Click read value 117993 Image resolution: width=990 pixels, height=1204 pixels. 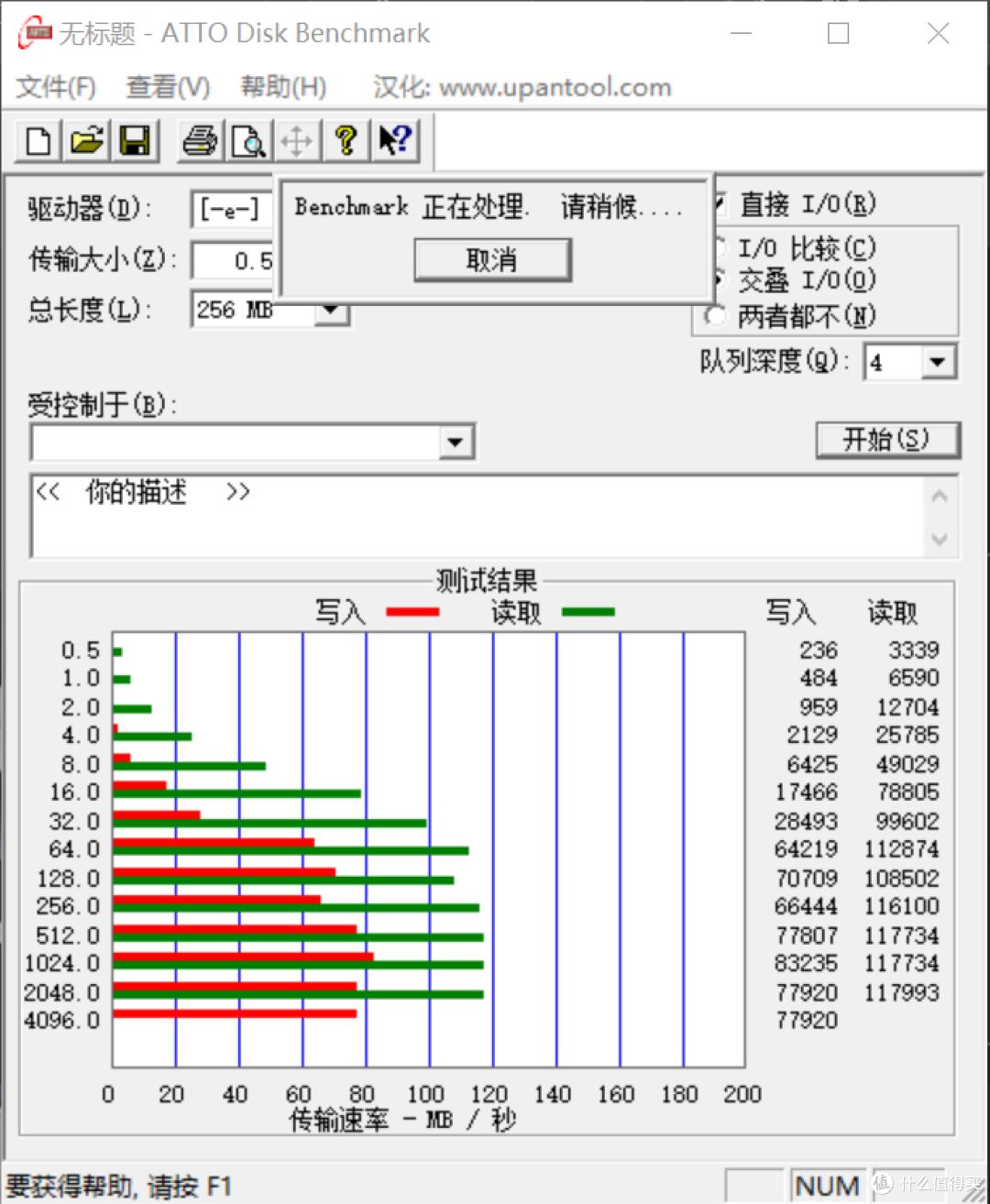[x=901, y=992]
